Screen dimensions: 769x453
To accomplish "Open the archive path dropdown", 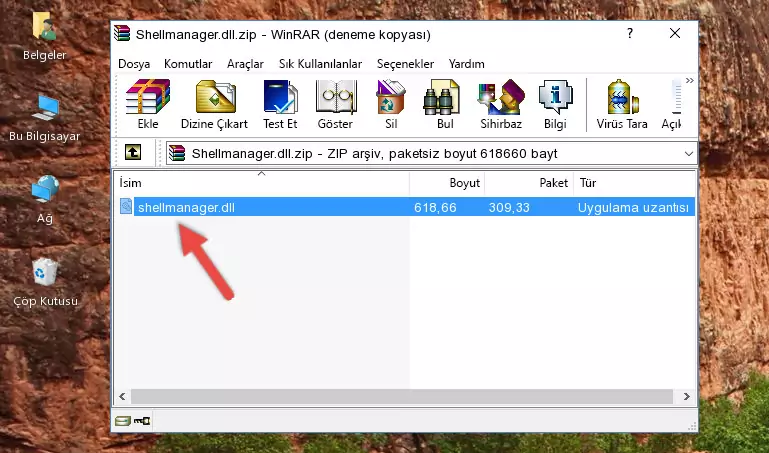I will pyautogui.click(x=689, y=154).
